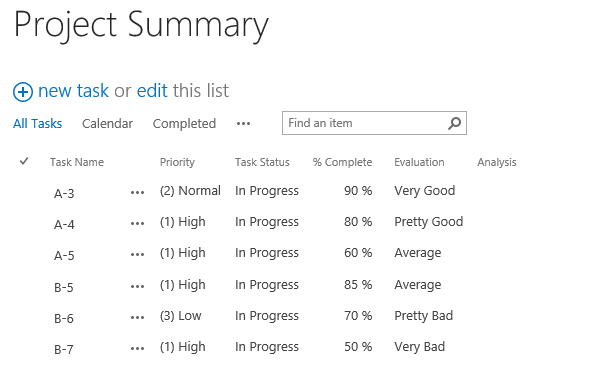
Task: Click the magnifier search icon
Action: [455, 123]
